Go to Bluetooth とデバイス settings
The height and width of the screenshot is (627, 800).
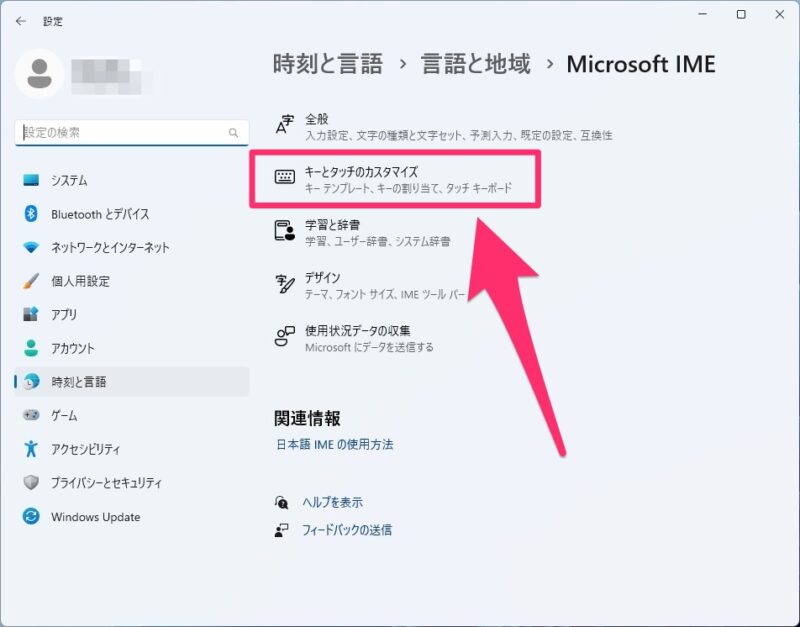pos(132,214)
